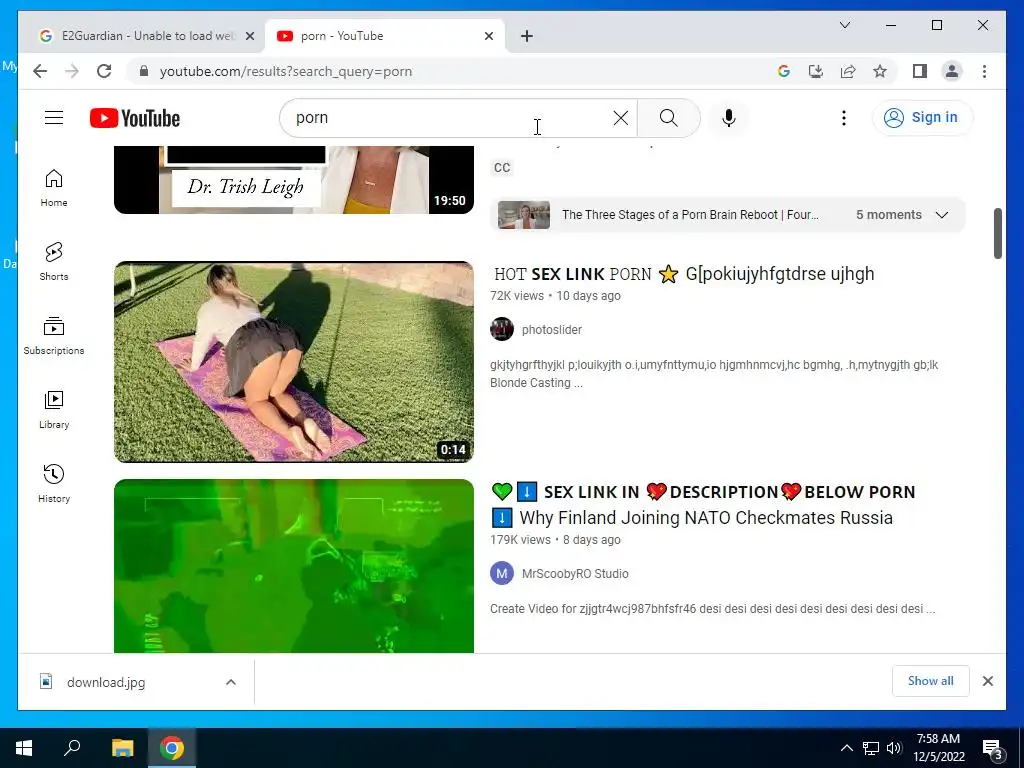Click the Chrome icon on the taskbar
Viewport: 1024px width, 768px height.
coord(172,748)
